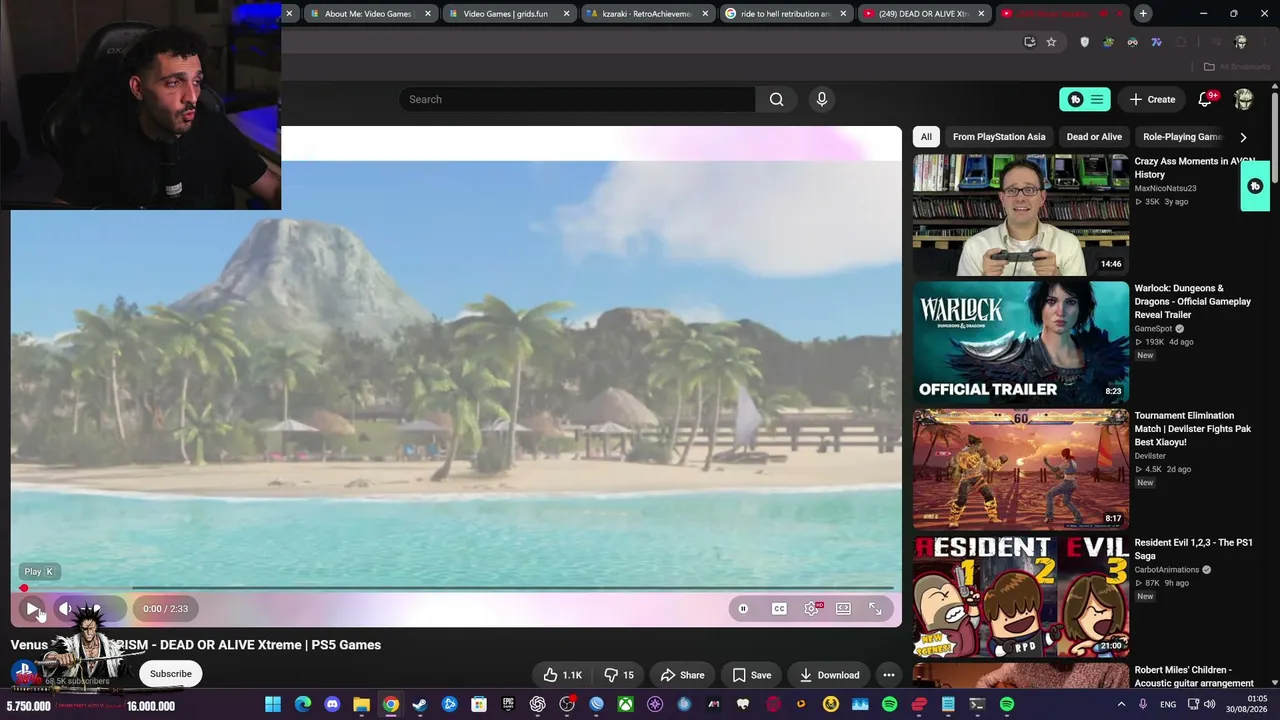Open system tray microphone indicator
Viewport: 1280px width, 720px height.
point(1143,704)
